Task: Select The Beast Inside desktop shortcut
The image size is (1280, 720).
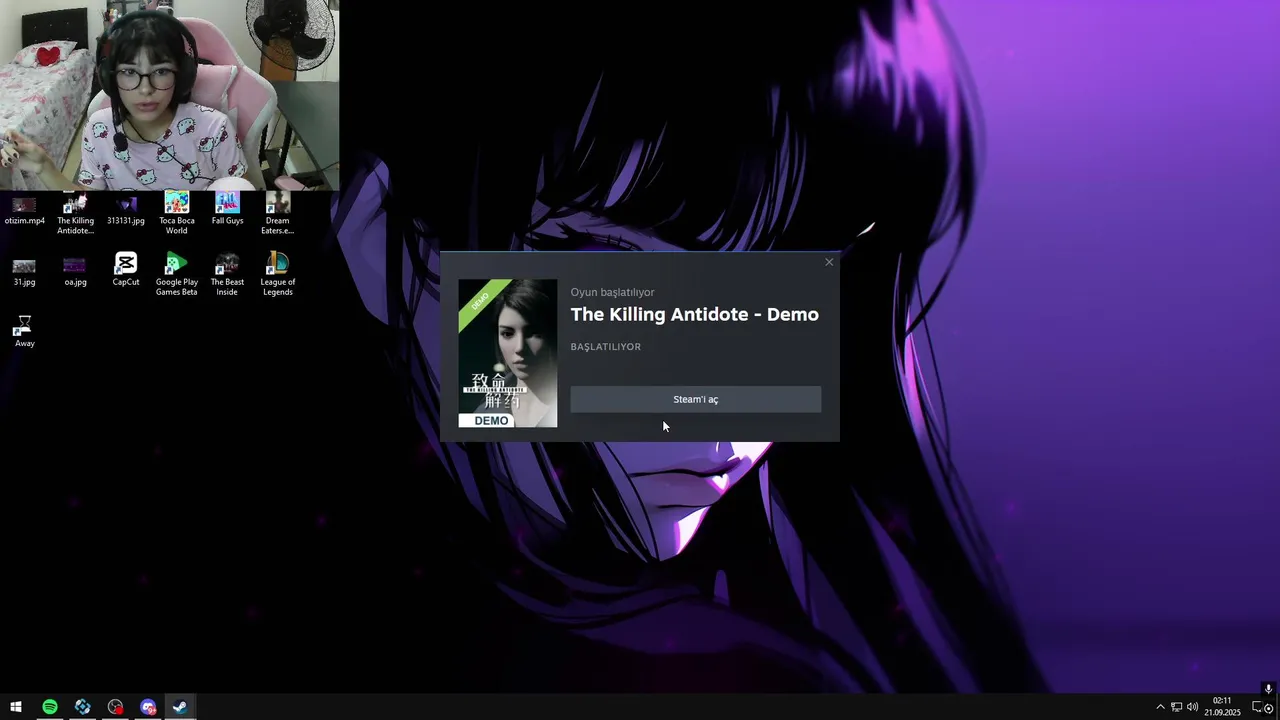Action: tap(227, 275)
